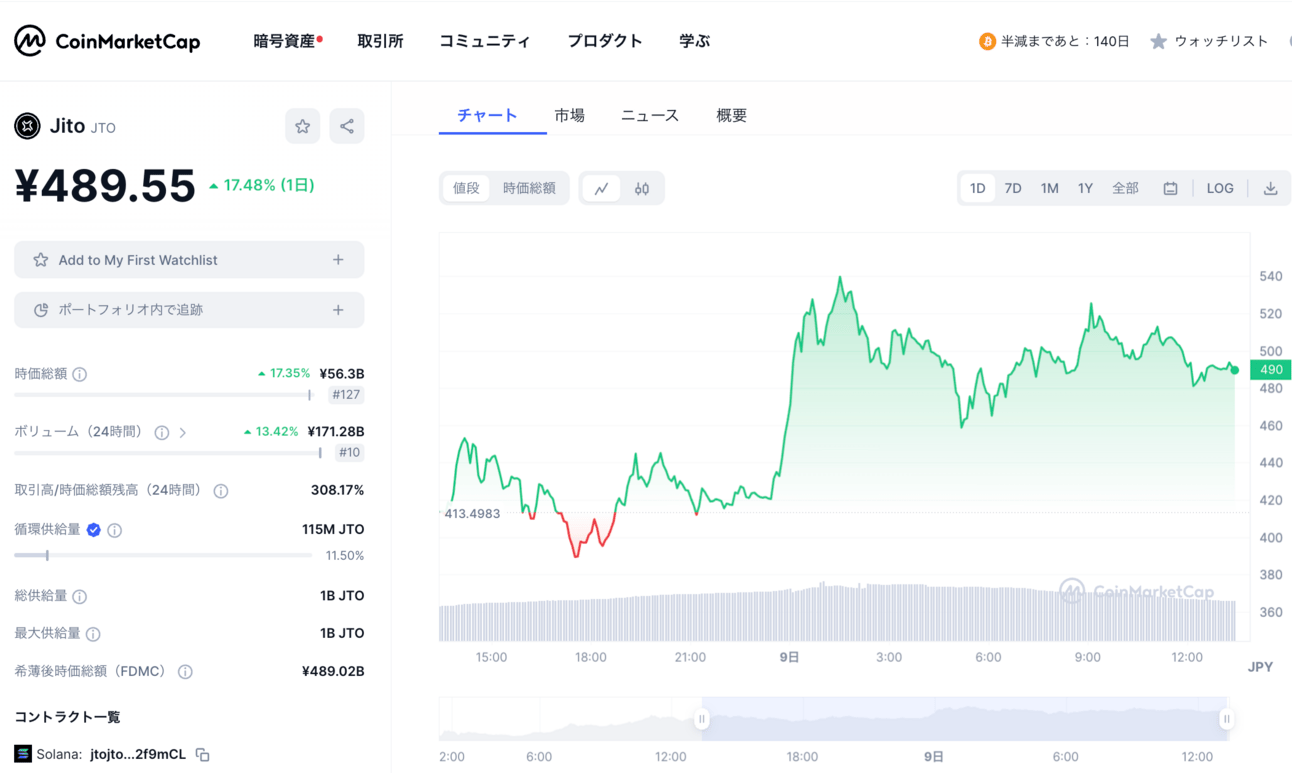Click the verified badge beside 循環供給量
The image size is (1292, 773).
point(94,530)
